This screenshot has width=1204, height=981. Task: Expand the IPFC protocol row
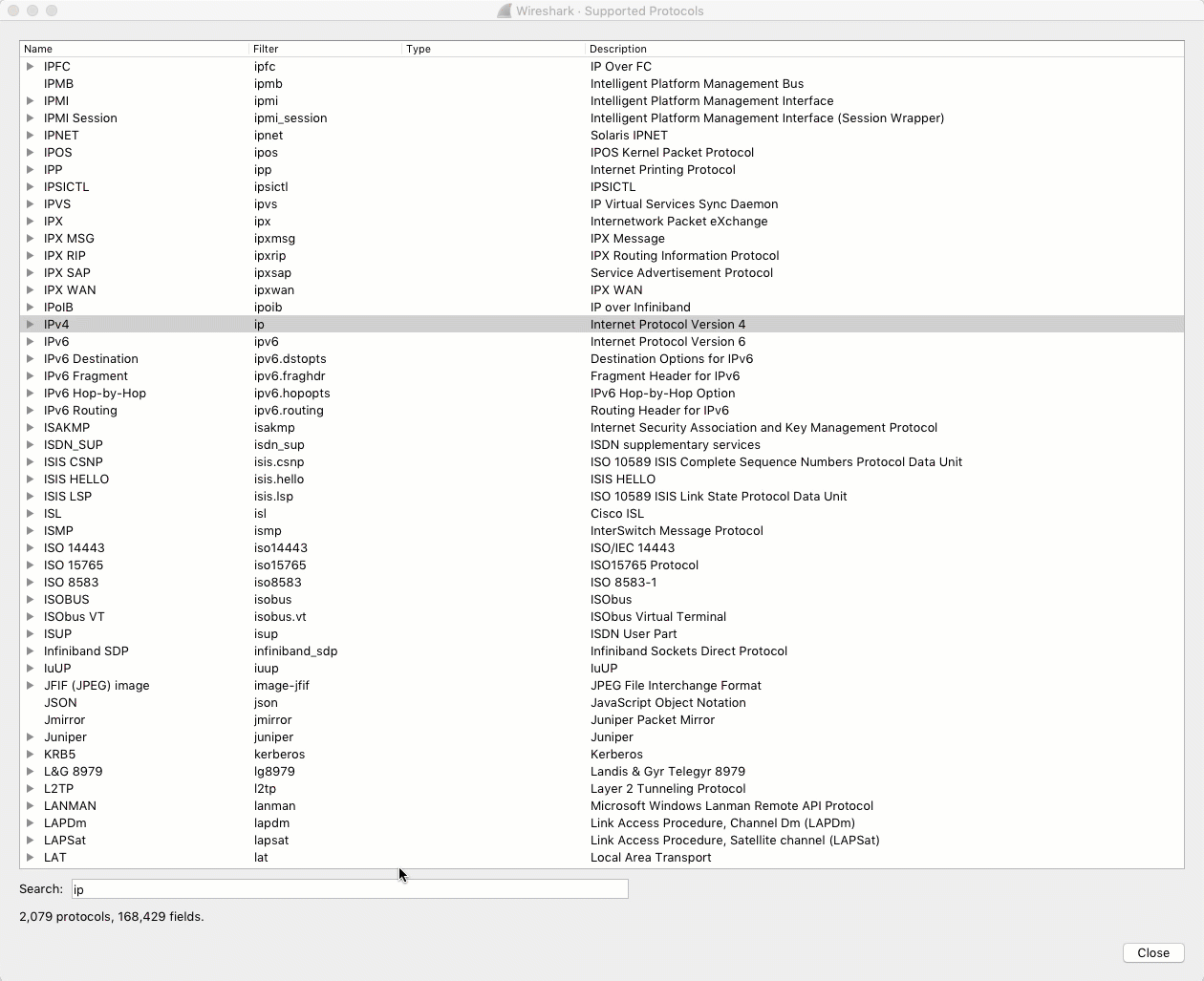coord(31,66)
